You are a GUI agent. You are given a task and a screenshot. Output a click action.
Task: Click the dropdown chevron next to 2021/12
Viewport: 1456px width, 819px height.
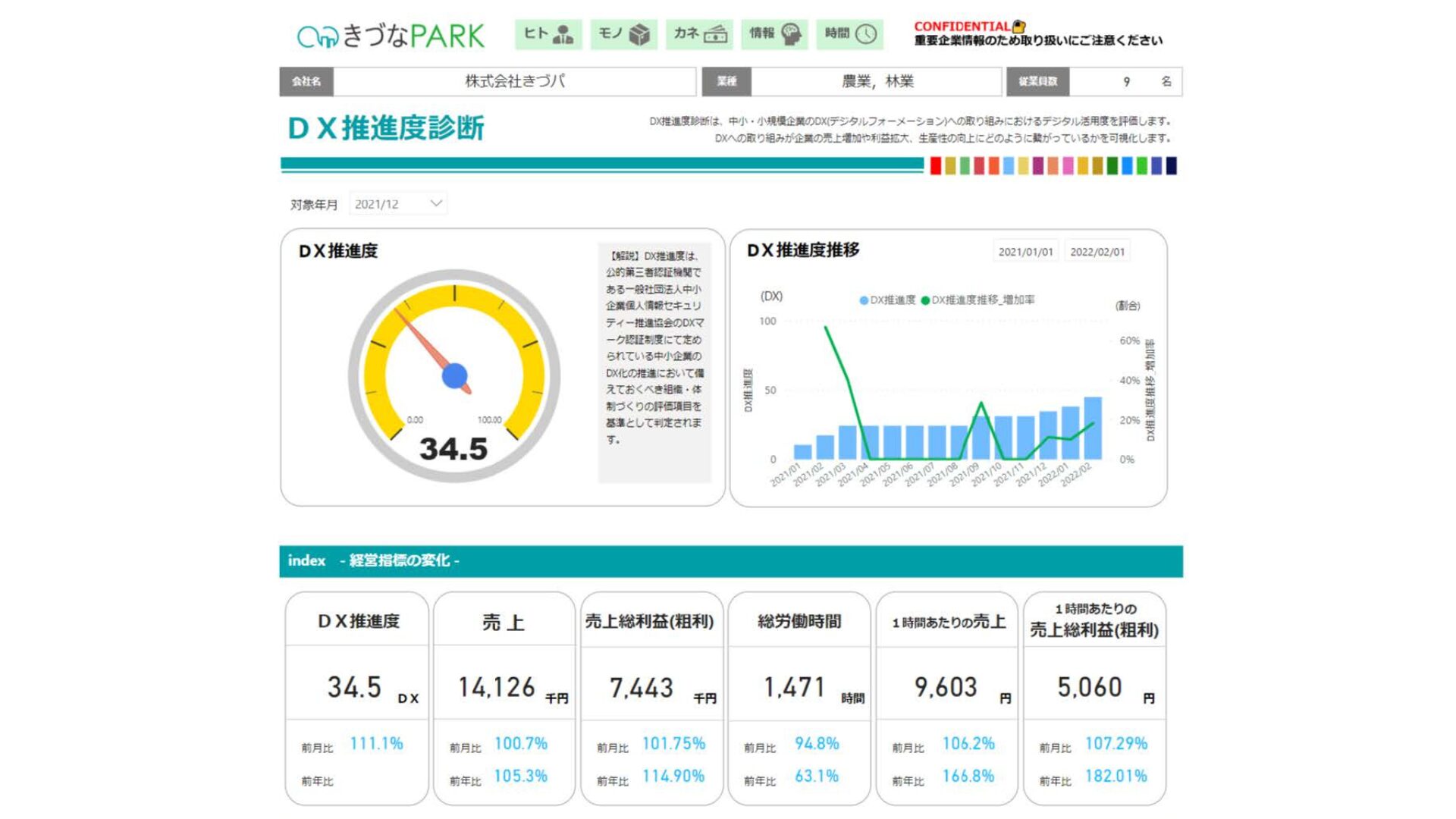436,203
